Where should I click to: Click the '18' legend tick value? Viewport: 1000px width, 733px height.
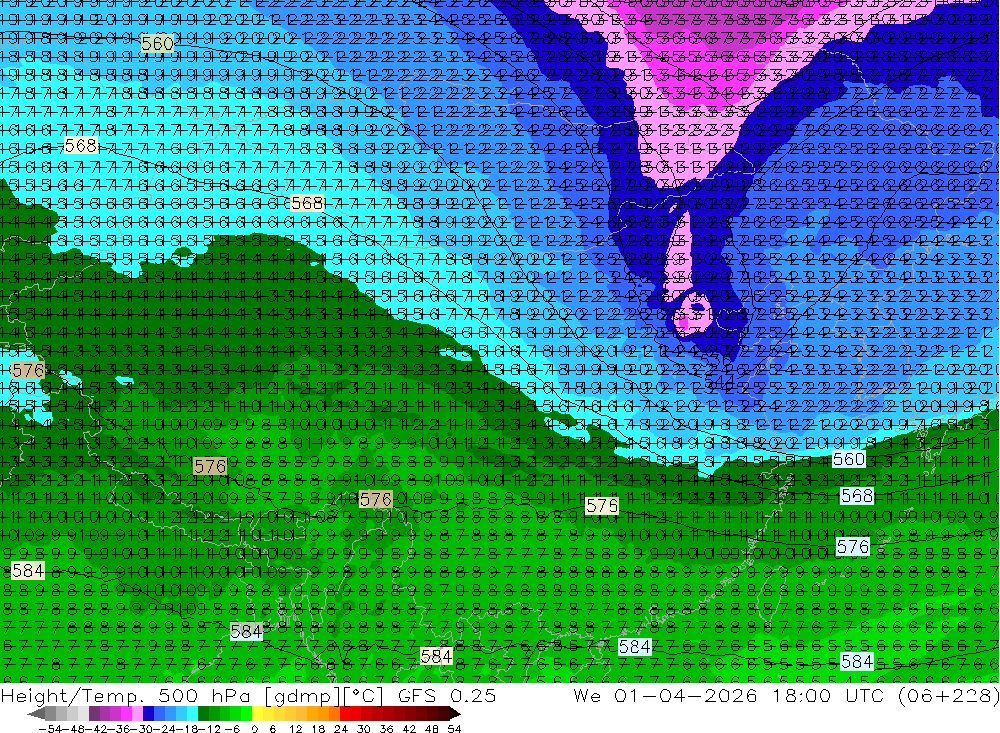[x=319, y=728]
